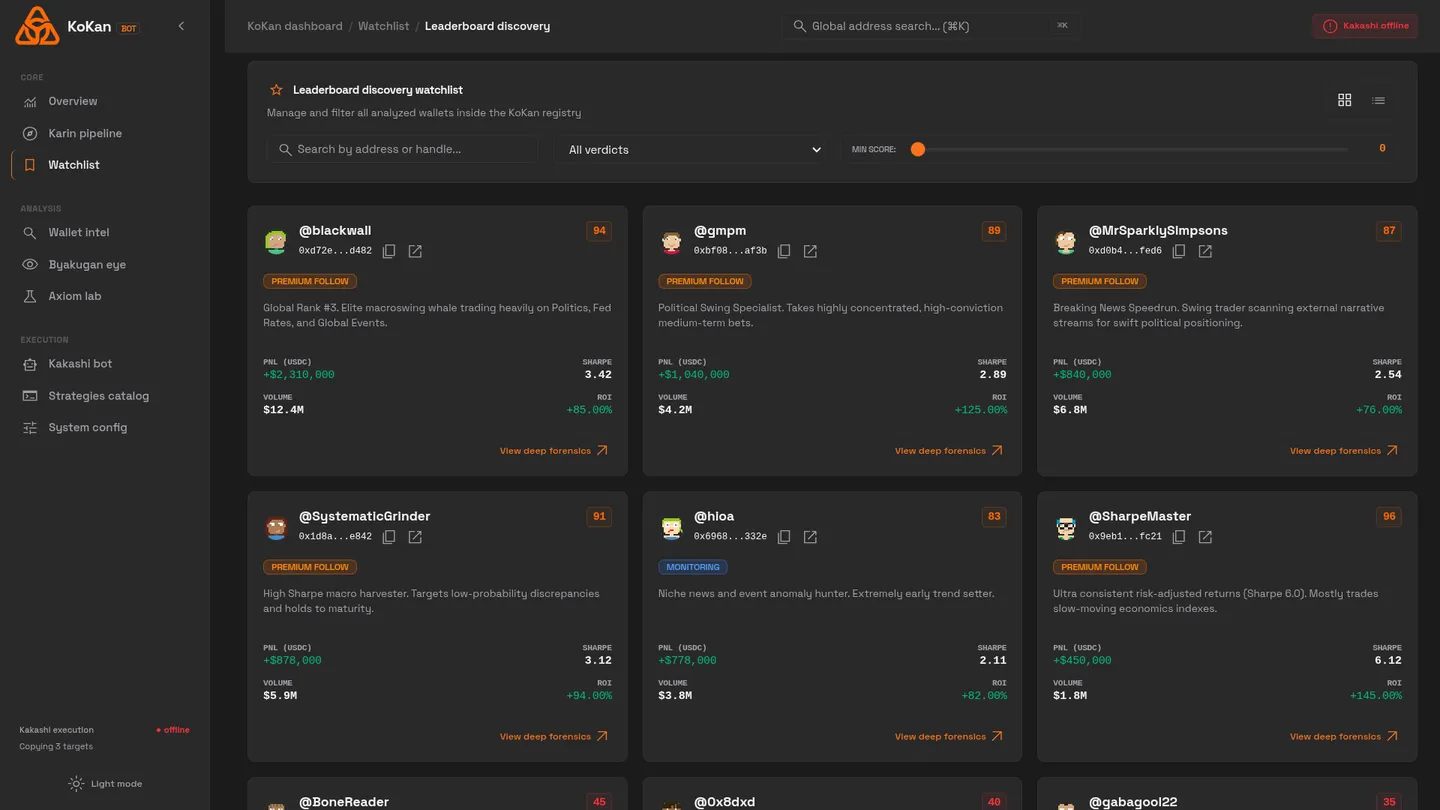The width and height of the screenshot is (1440, 810).
Task: View deep forensics for @SharpeMaster
Action: [x=1344, y=737]
